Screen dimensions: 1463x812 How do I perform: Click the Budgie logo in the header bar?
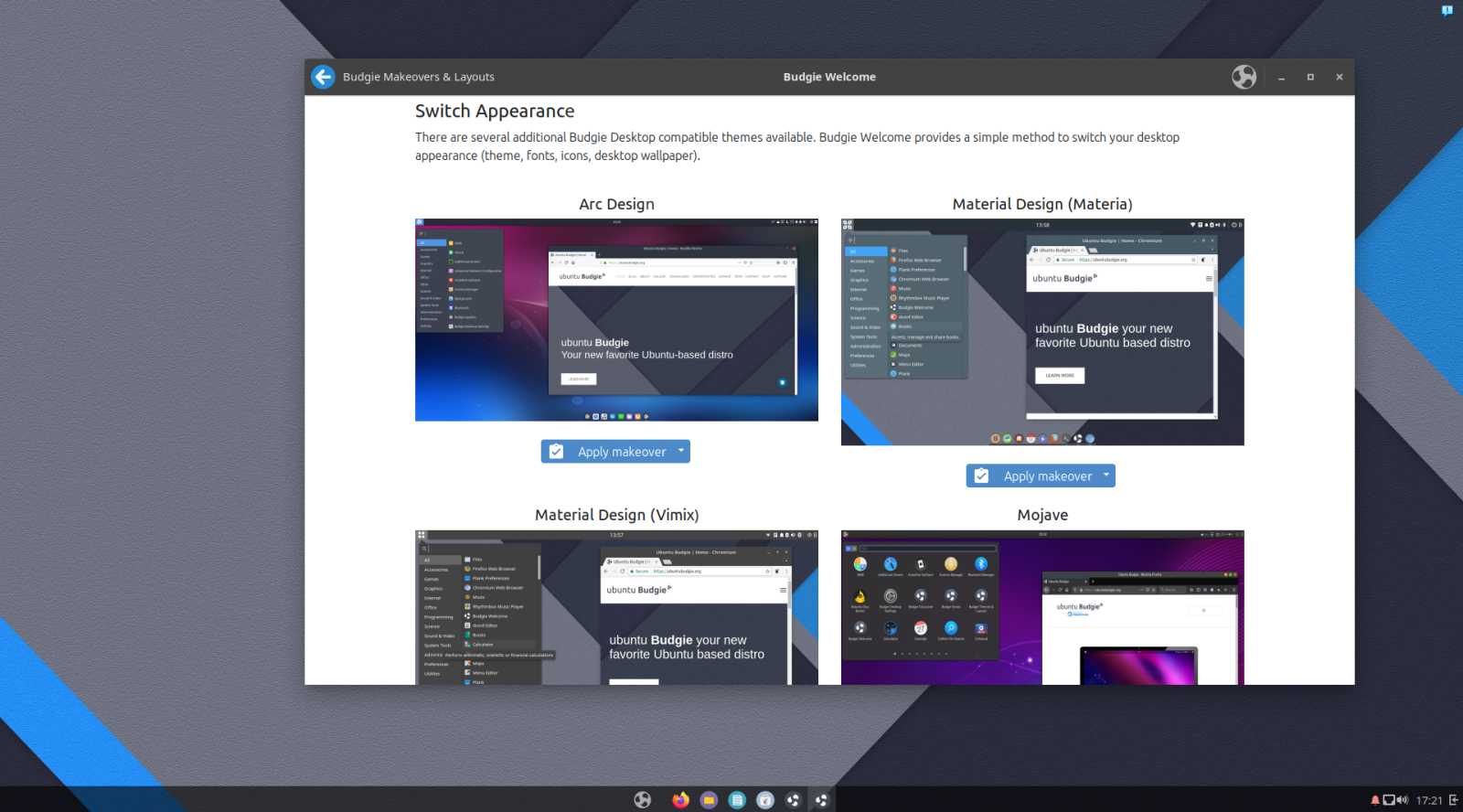click(x=1244, y=77)
